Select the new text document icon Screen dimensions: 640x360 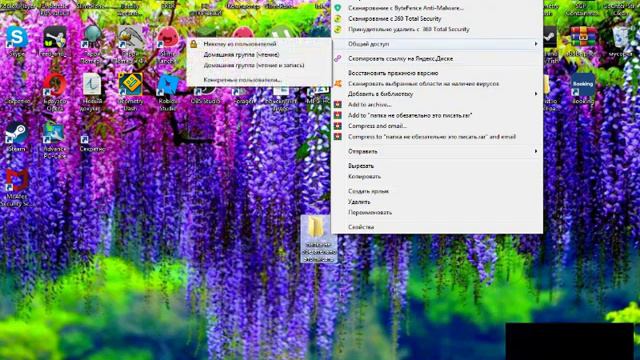pos(92,92)
